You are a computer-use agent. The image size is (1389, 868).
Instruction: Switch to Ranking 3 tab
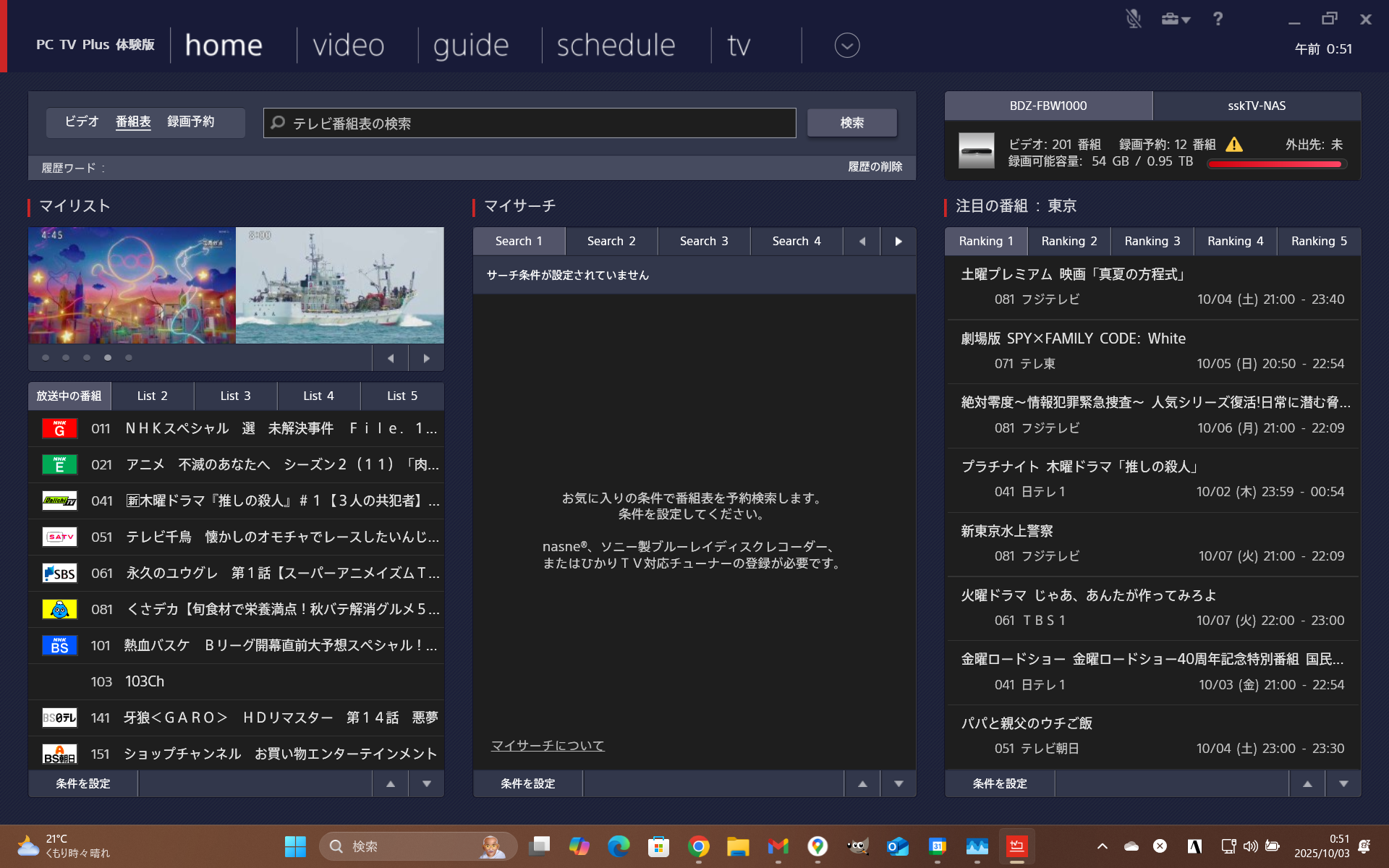[1152, 242]
